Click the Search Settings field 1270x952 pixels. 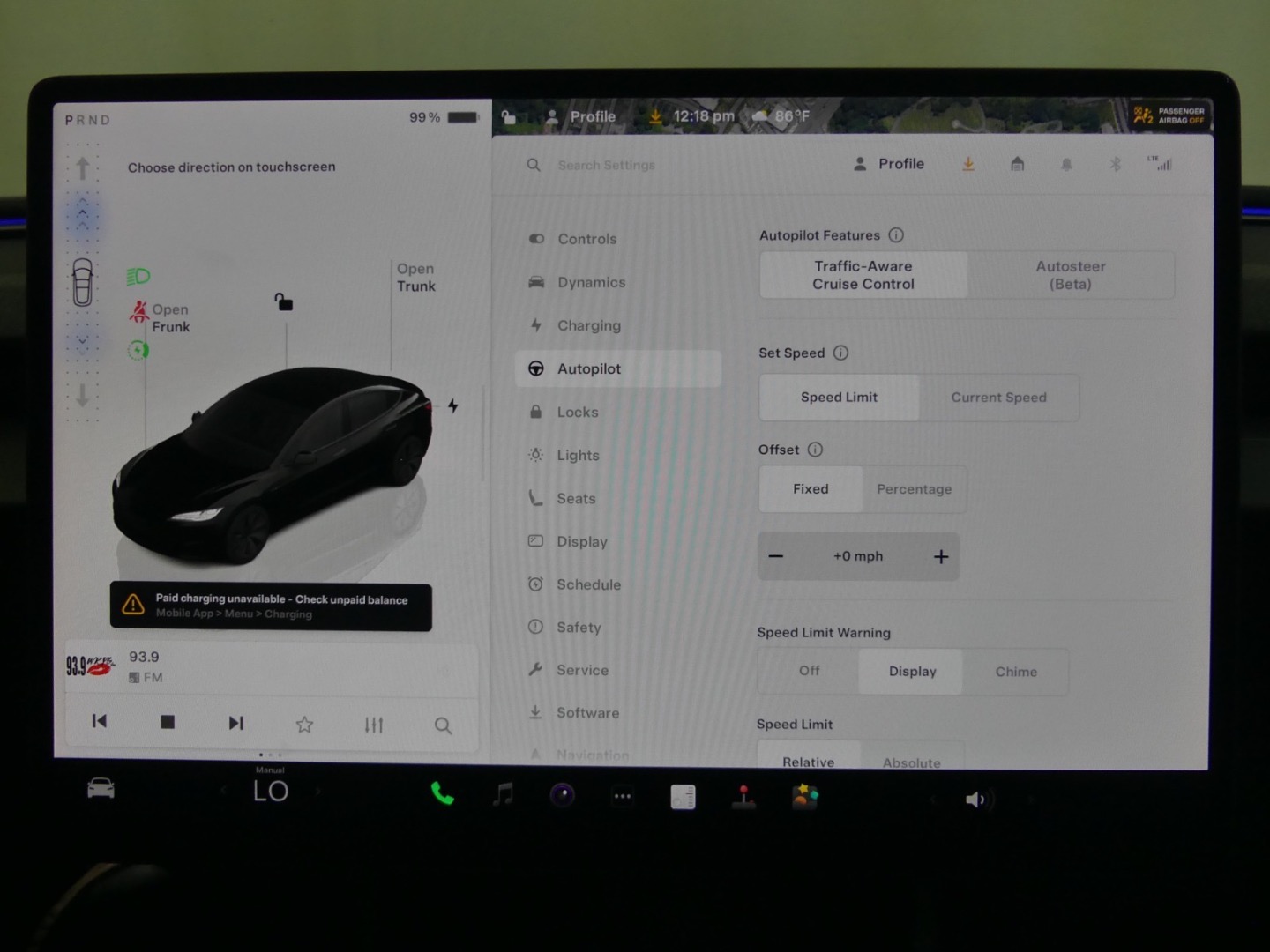(x=607, y=165)
